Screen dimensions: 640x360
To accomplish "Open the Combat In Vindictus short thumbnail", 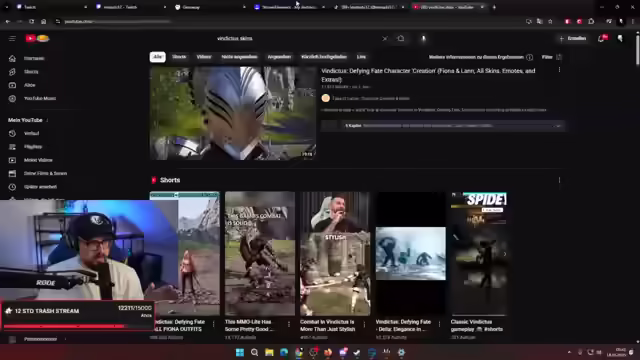I will (x=335, y=253).
